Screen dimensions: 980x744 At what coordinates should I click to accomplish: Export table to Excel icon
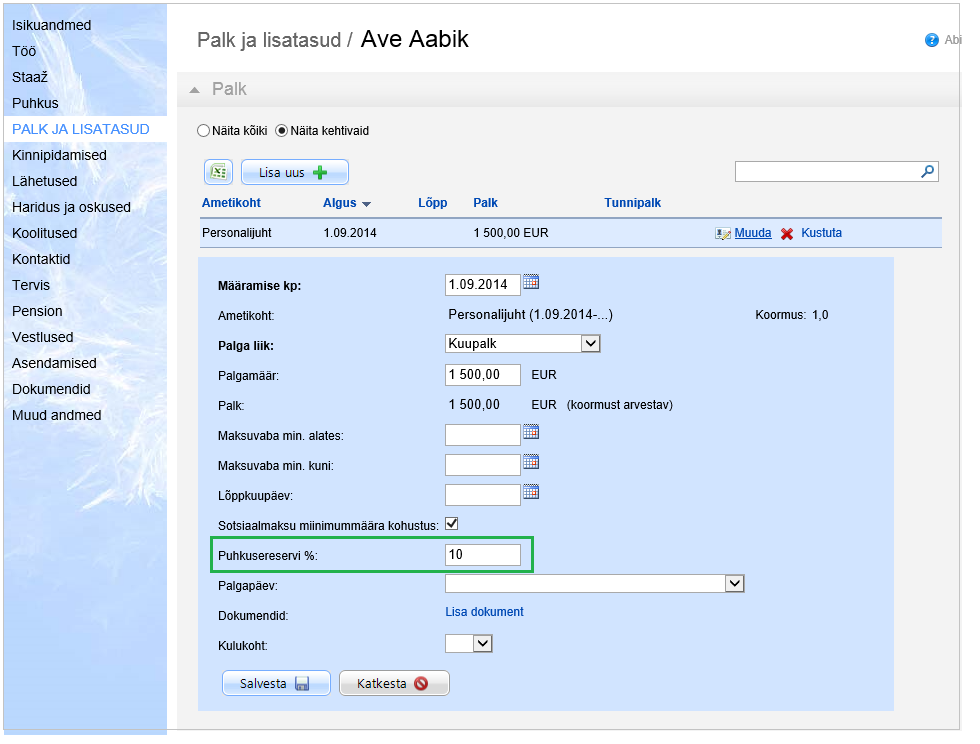[x=219, y=172]
